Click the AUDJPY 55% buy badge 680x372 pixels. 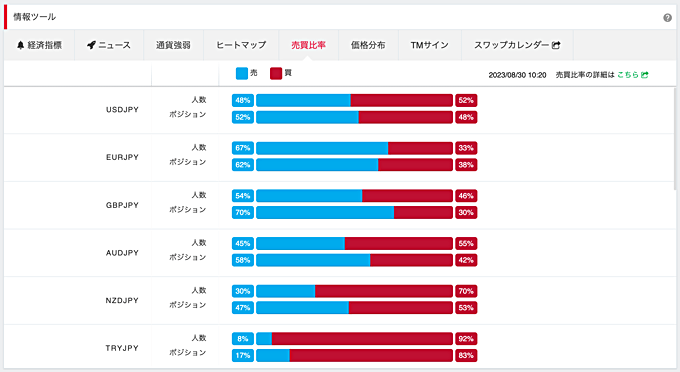pos(466,243)
